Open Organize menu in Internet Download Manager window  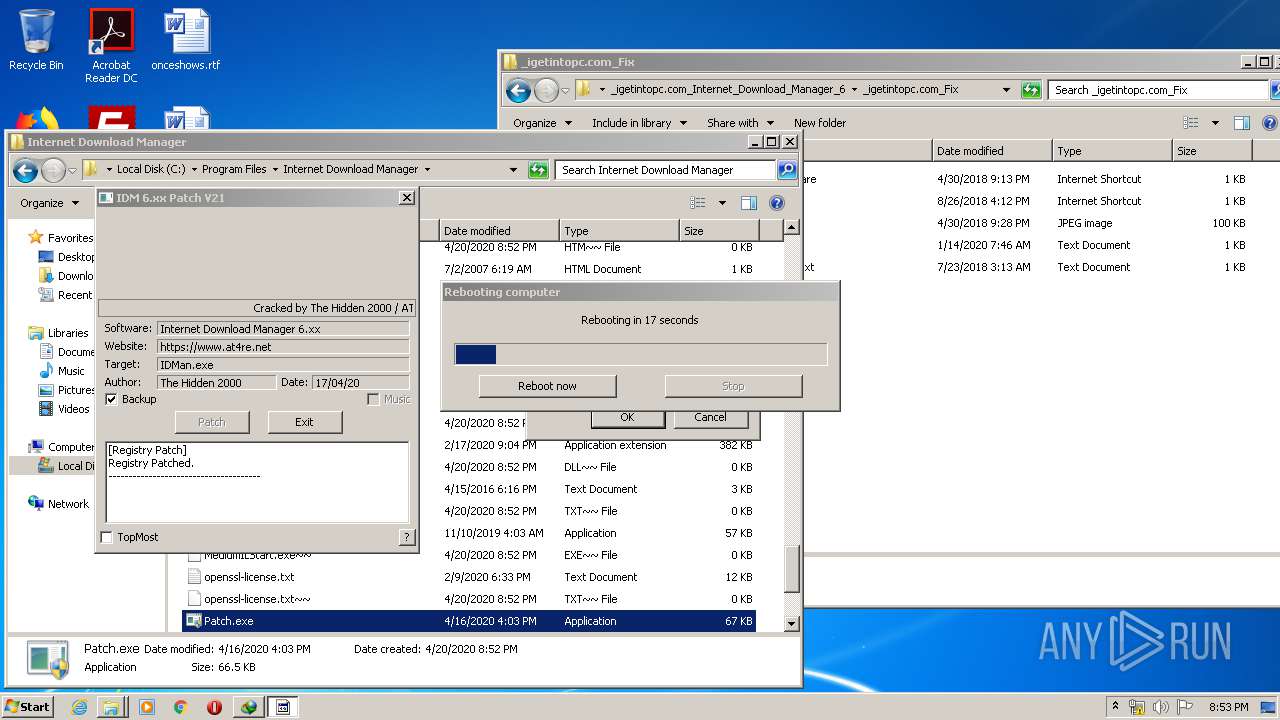tap(49, 203)
